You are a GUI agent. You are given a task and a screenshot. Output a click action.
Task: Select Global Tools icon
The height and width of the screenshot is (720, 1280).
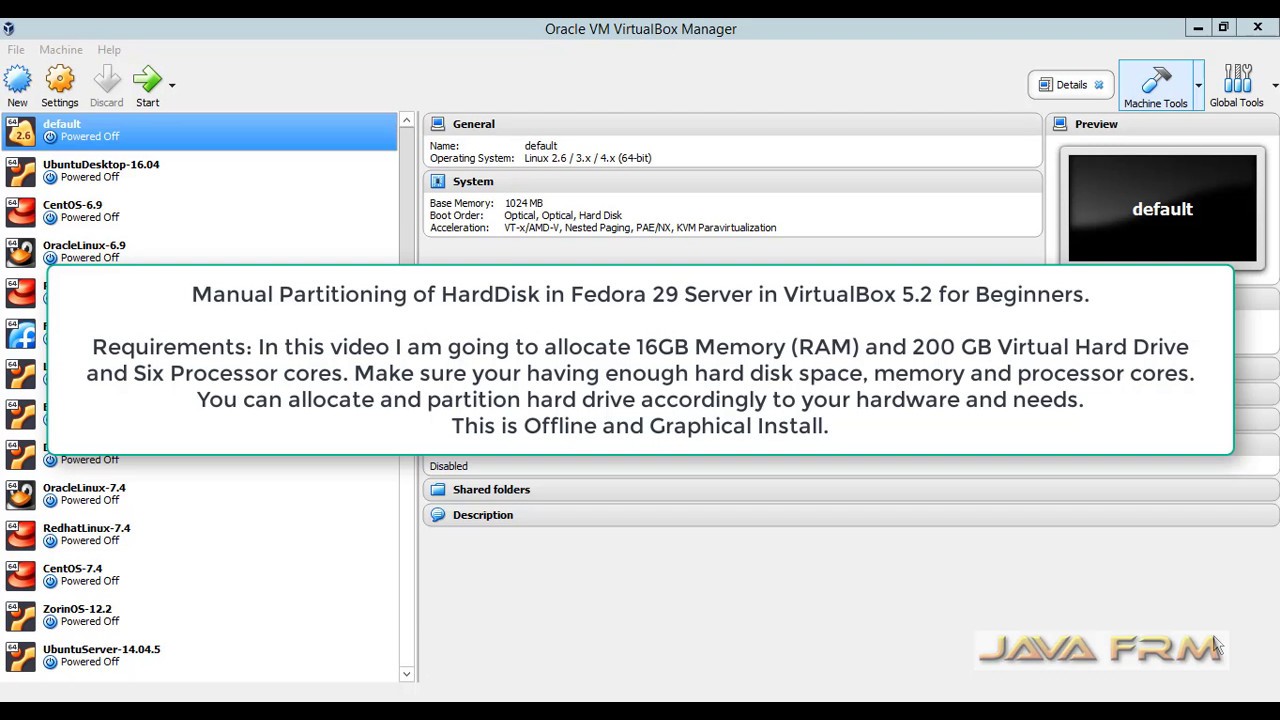click(1238, 79)
